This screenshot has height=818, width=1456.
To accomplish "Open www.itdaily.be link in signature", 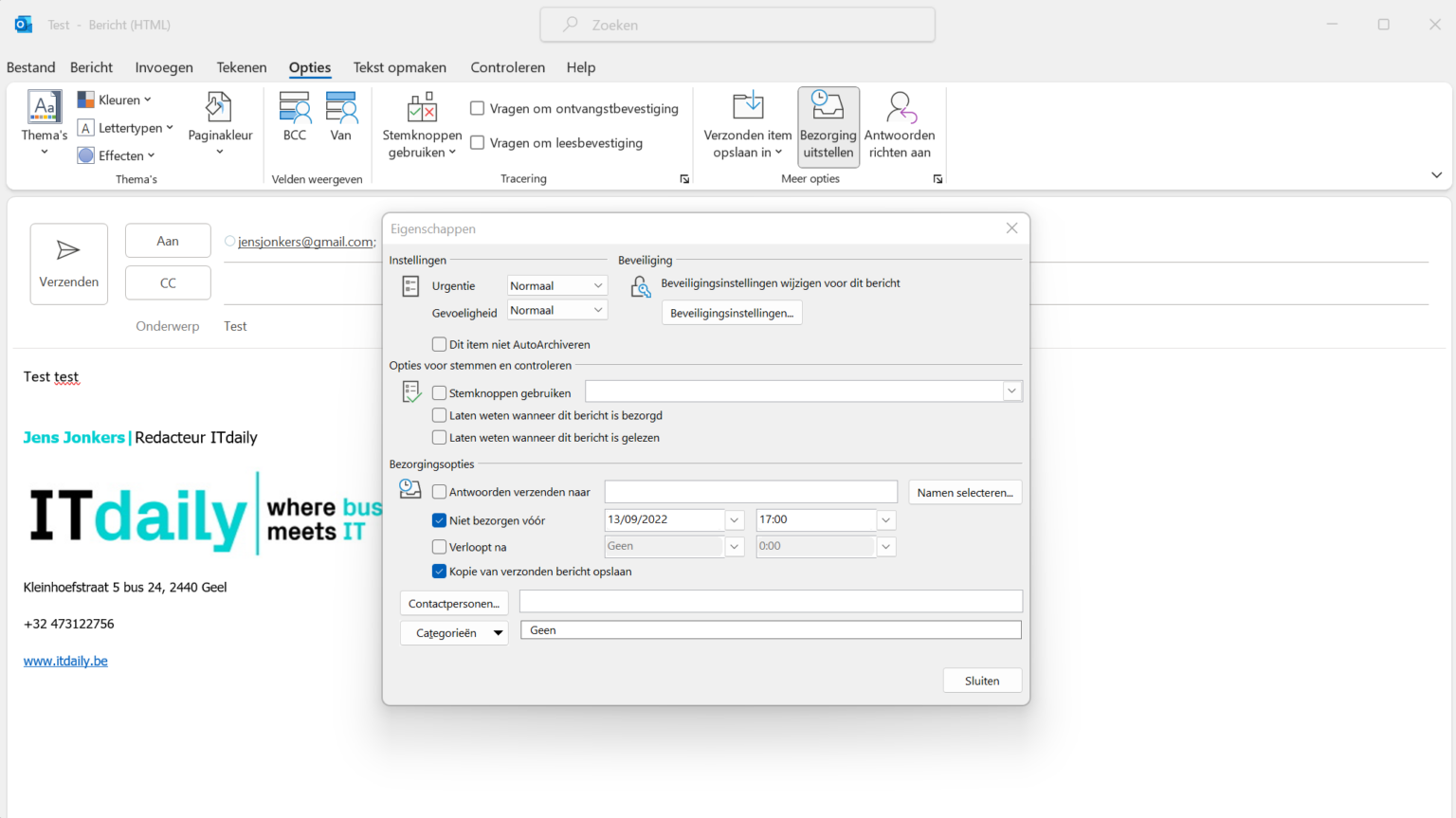I will coord(64,661).
